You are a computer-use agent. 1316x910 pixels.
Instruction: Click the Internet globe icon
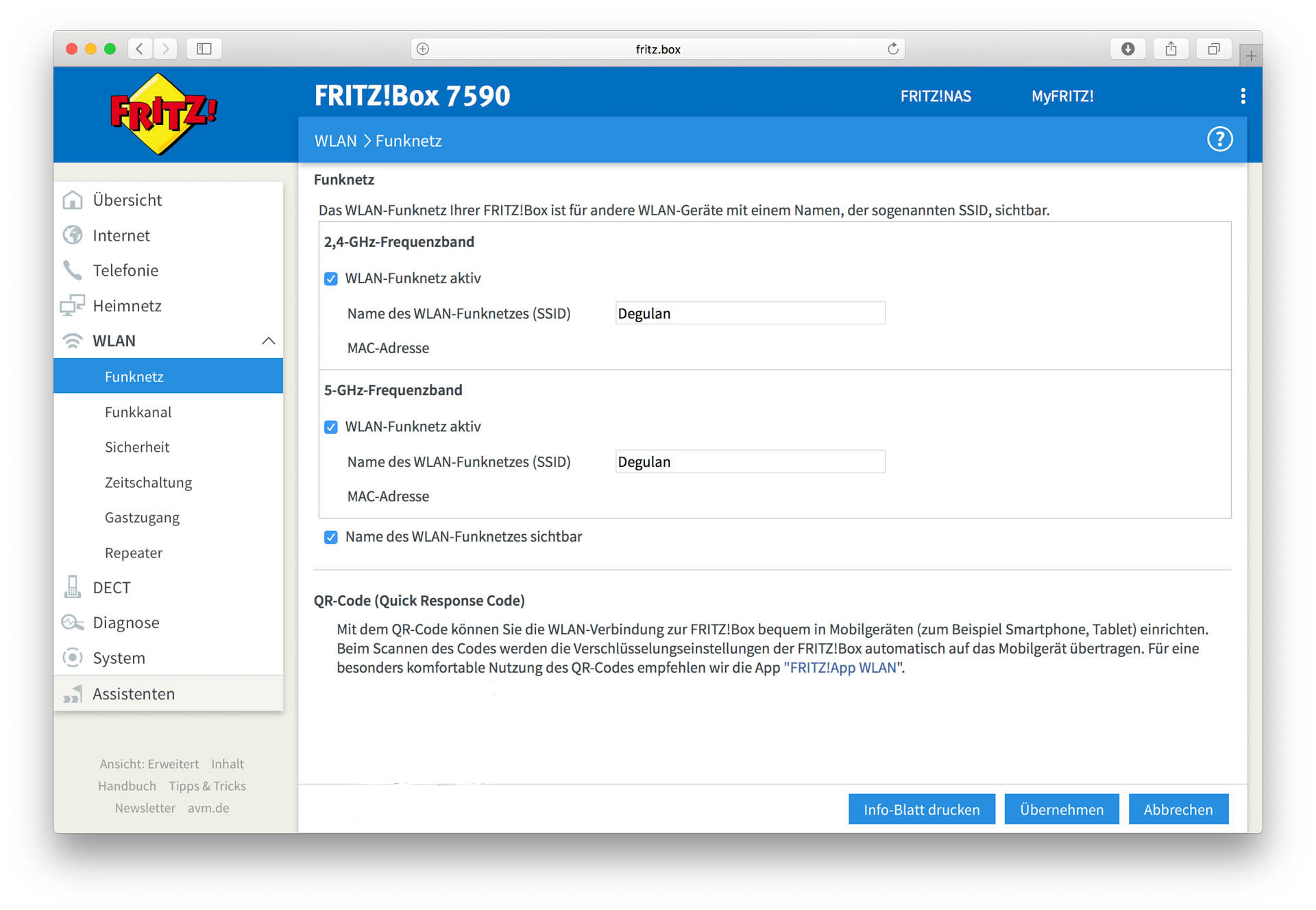(73, 235)
